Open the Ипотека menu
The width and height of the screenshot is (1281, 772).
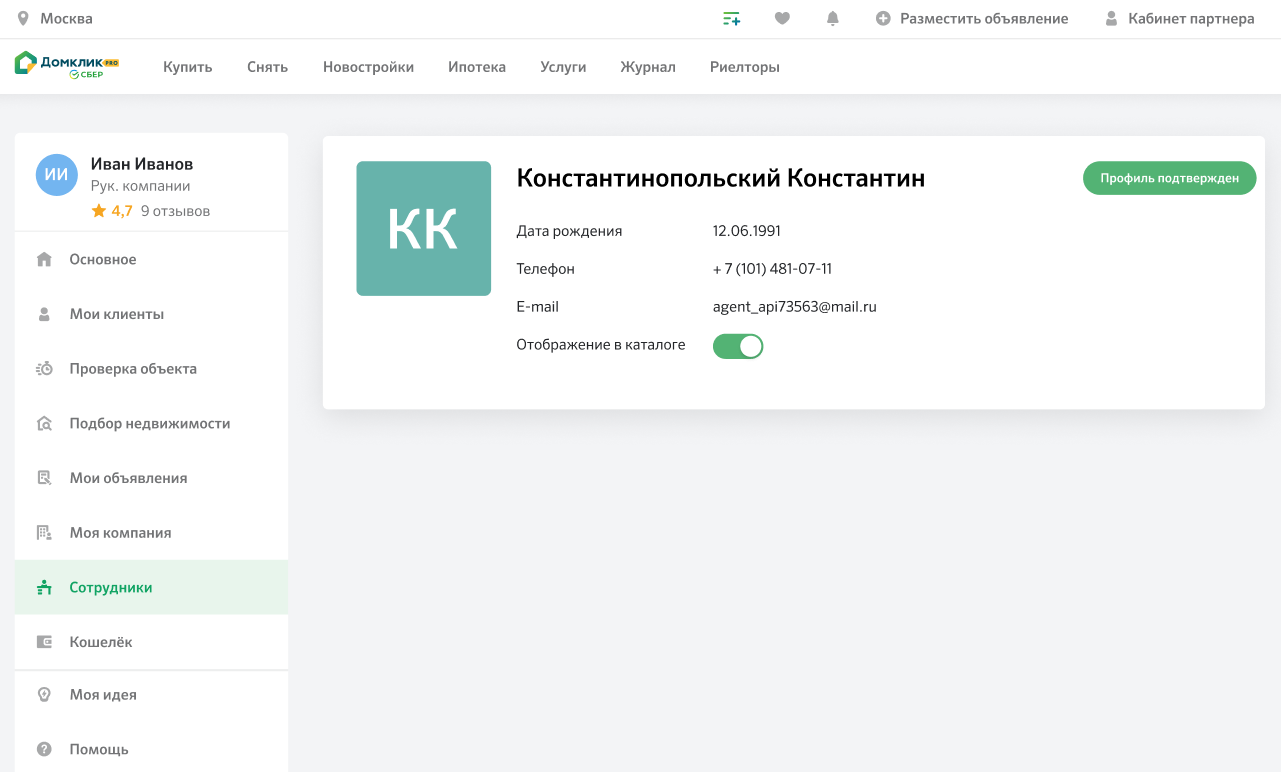[x=477, y=67]
